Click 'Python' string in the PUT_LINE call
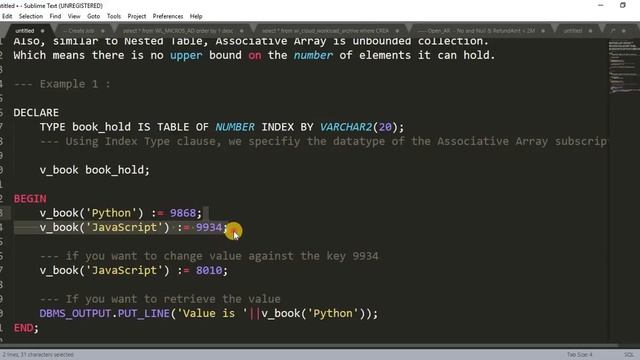This screenshot has width=640, height=360. click(x=333, y=313)
